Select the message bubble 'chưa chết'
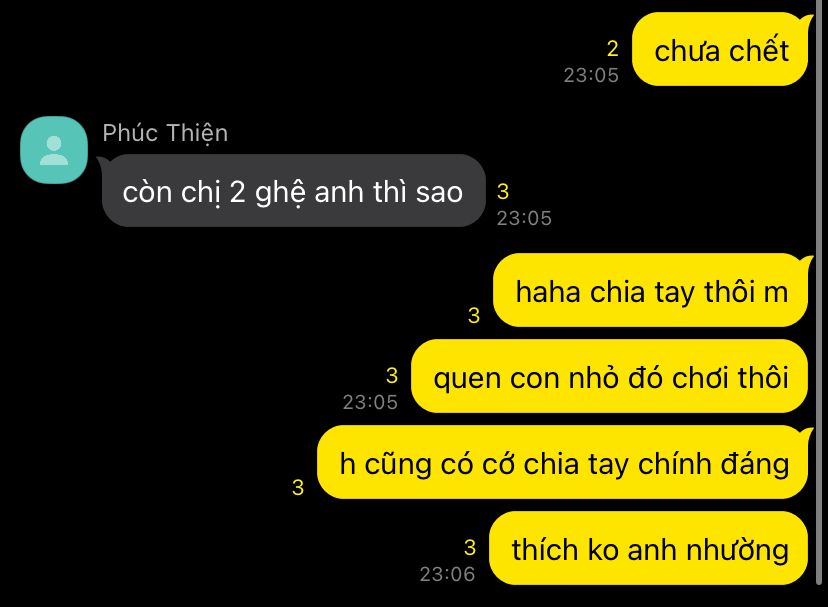Screen dimensions: 828x607 [720, 50]
